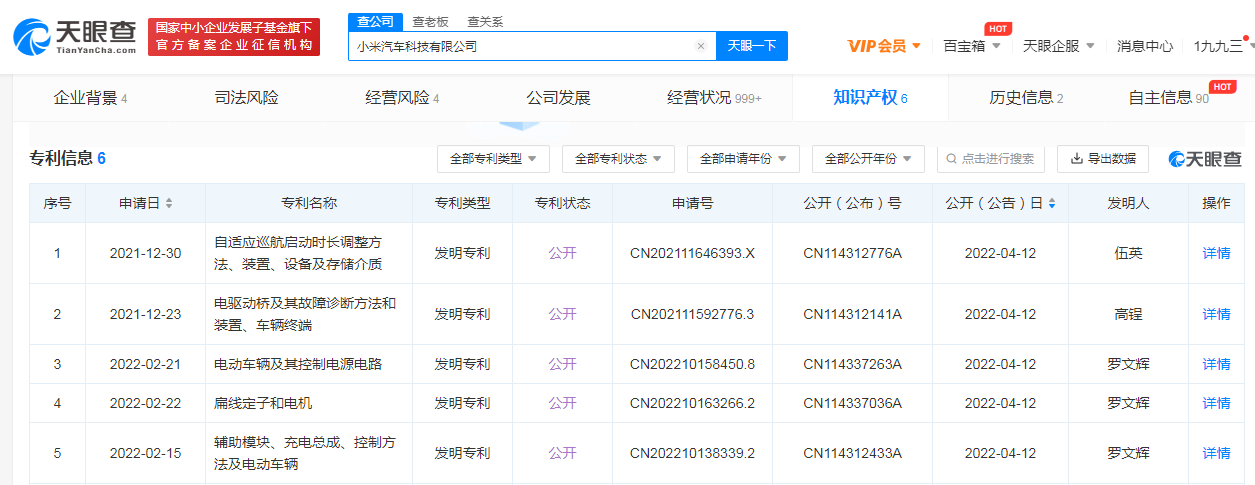Viewport: 1255px width, 485px height.
Task: Click patent name 电驱动桥及其故障诊断方法和装置
Action: click(x=305, y=314)
